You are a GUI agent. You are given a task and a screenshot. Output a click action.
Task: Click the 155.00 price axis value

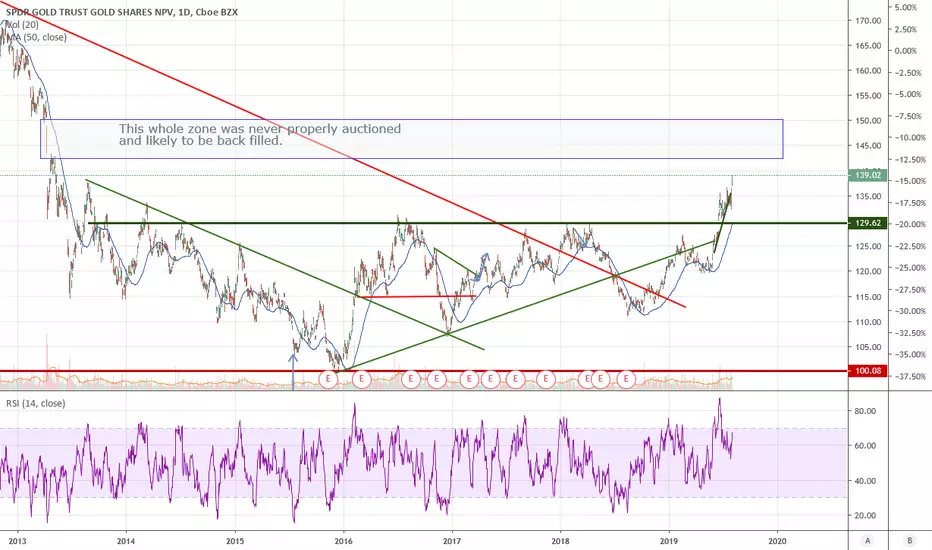click(x=868, y=95)
